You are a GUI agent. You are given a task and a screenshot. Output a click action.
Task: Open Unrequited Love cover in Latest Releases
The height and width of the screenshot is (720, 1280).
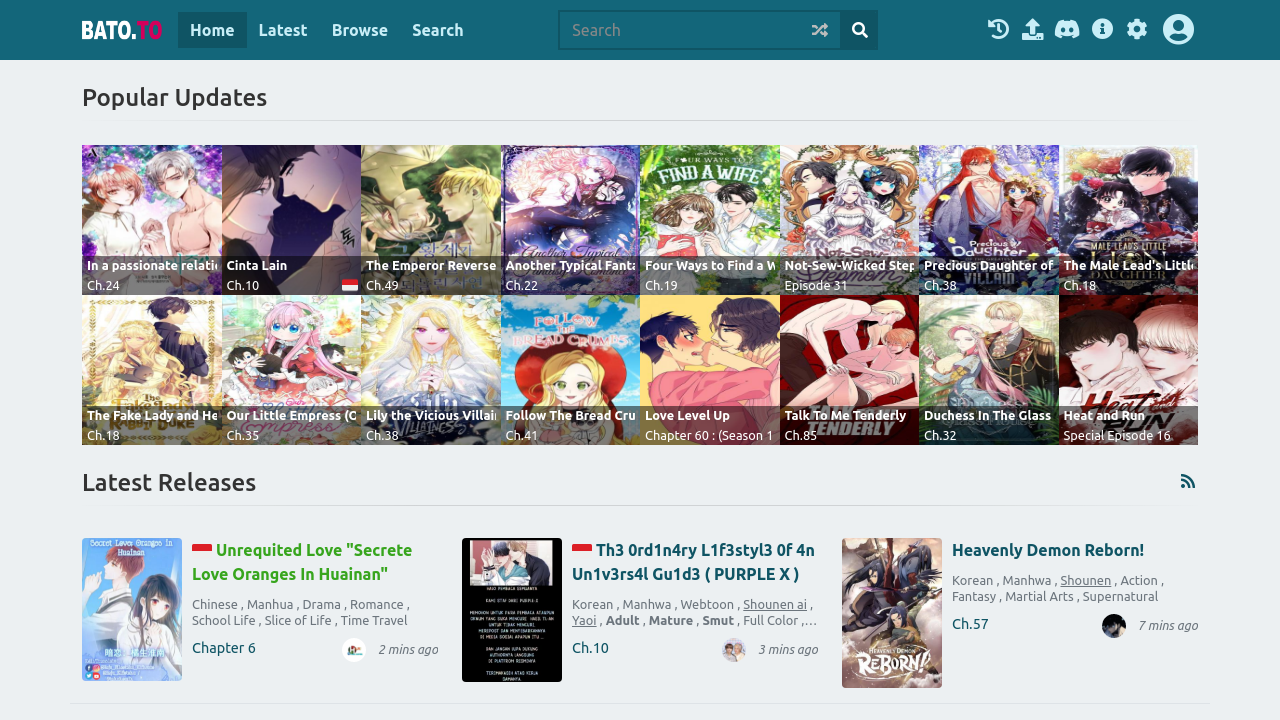tap(132, 609)
